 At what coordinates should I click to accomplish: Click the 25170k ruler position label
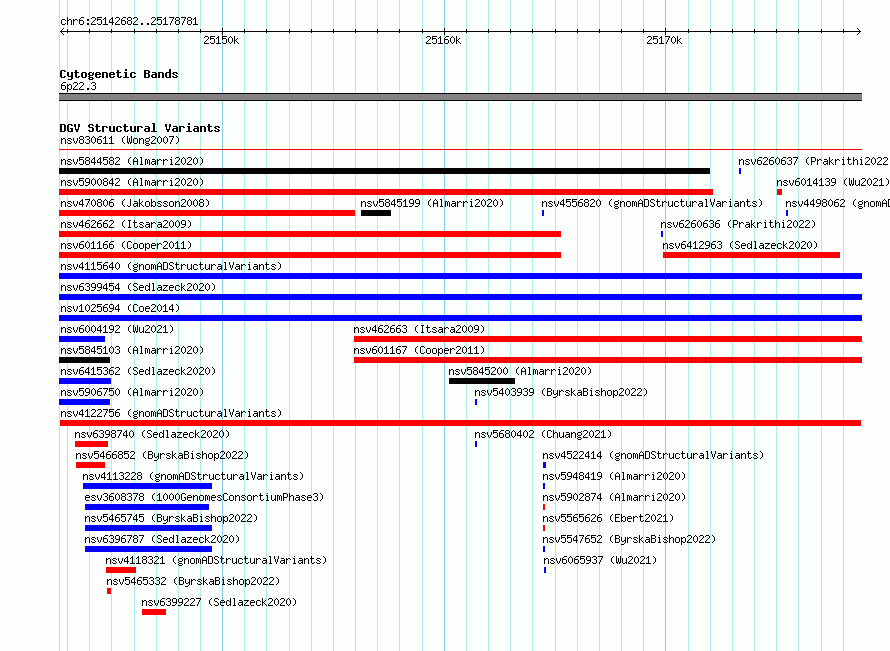(664, 40)
